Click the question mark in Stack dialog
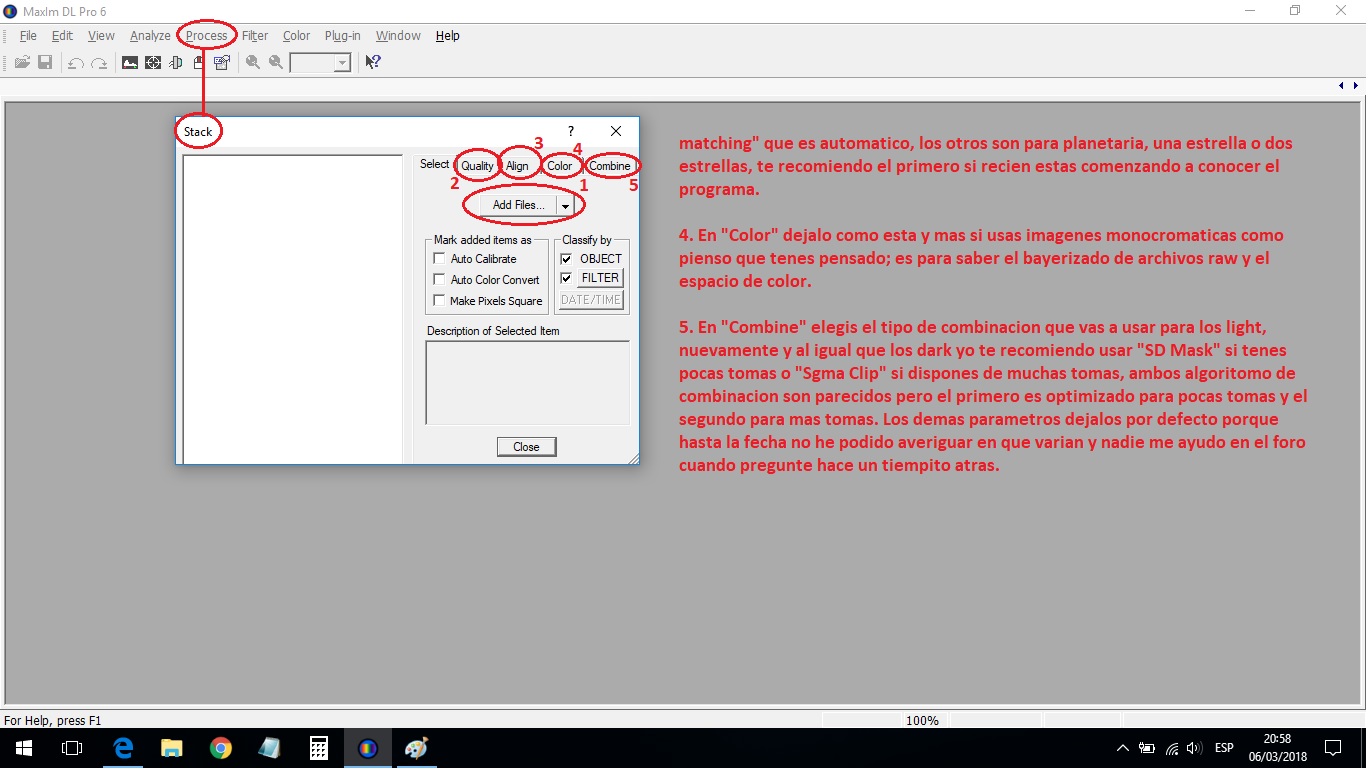This screenshot has width=1369, height=770. click(571, 131)
